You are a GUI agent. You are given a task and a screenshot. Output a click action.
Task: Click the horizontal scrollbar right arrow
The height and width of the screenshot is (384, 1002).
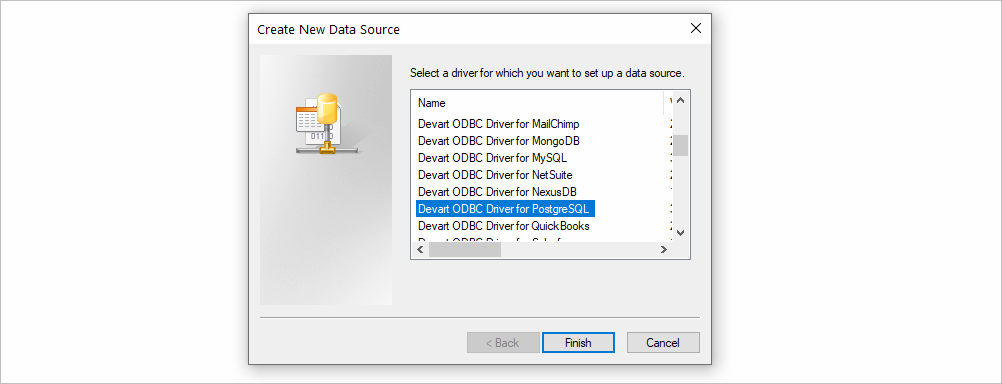pyautogui.click(x=663, y=250)
